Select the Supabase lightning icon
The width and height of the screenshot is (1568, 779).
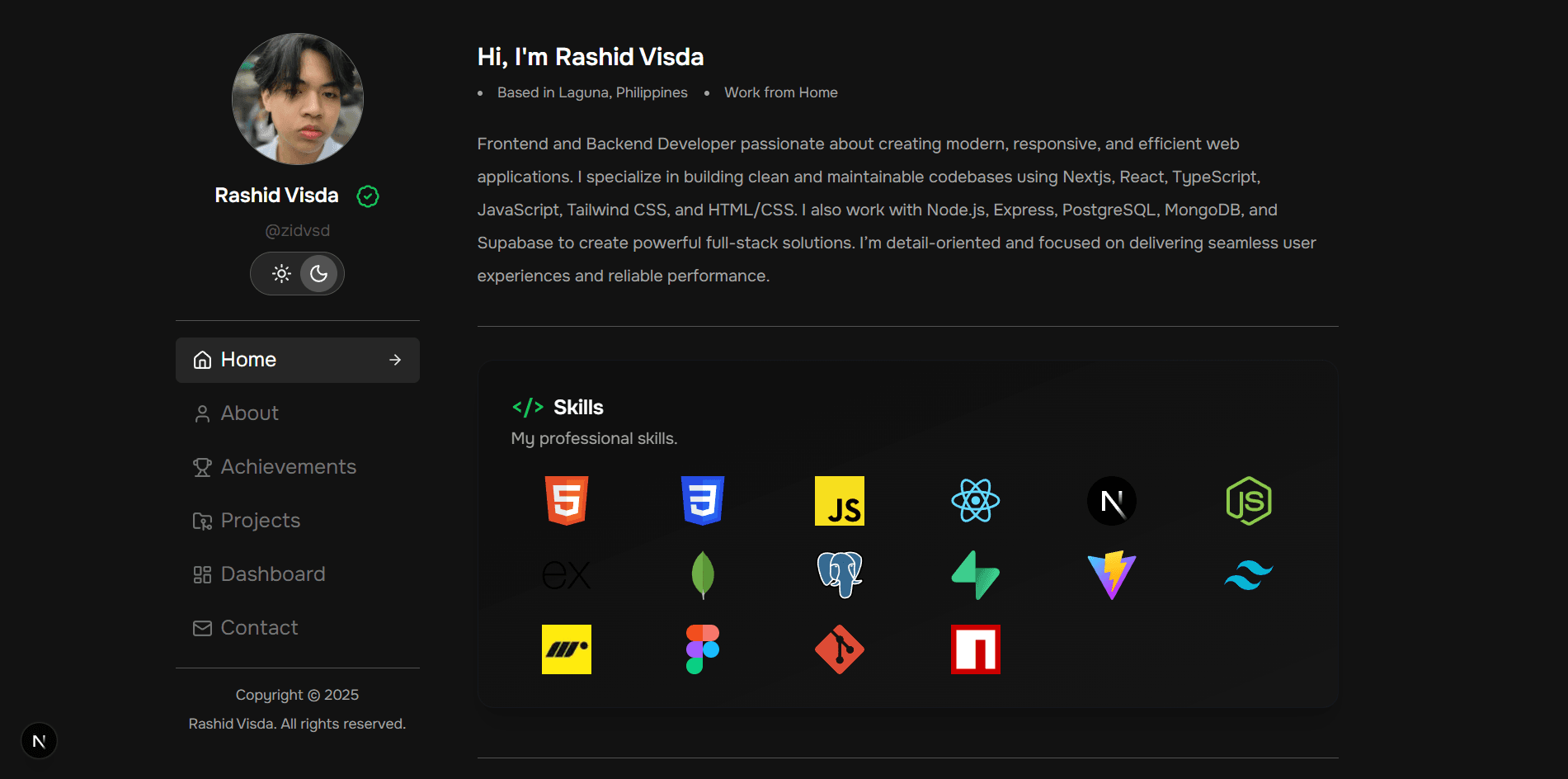coord(975,575)
